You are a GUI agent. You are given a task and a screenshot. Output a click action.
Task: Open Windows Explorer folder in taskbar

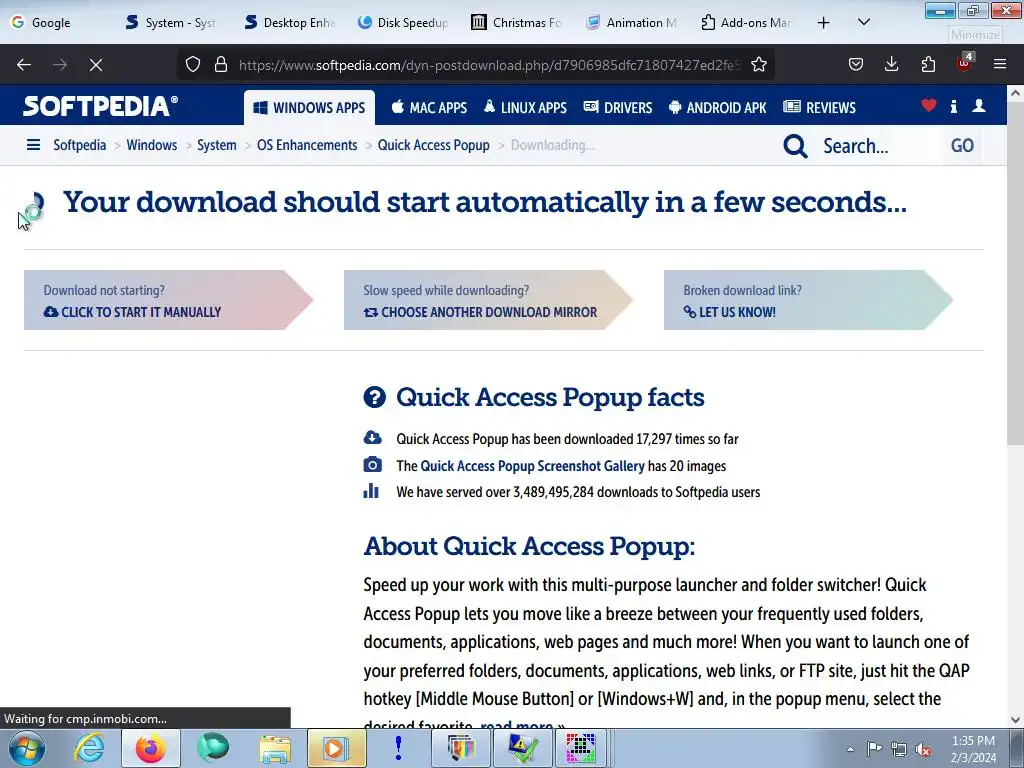pyautogui.click(x=275, y=748)
